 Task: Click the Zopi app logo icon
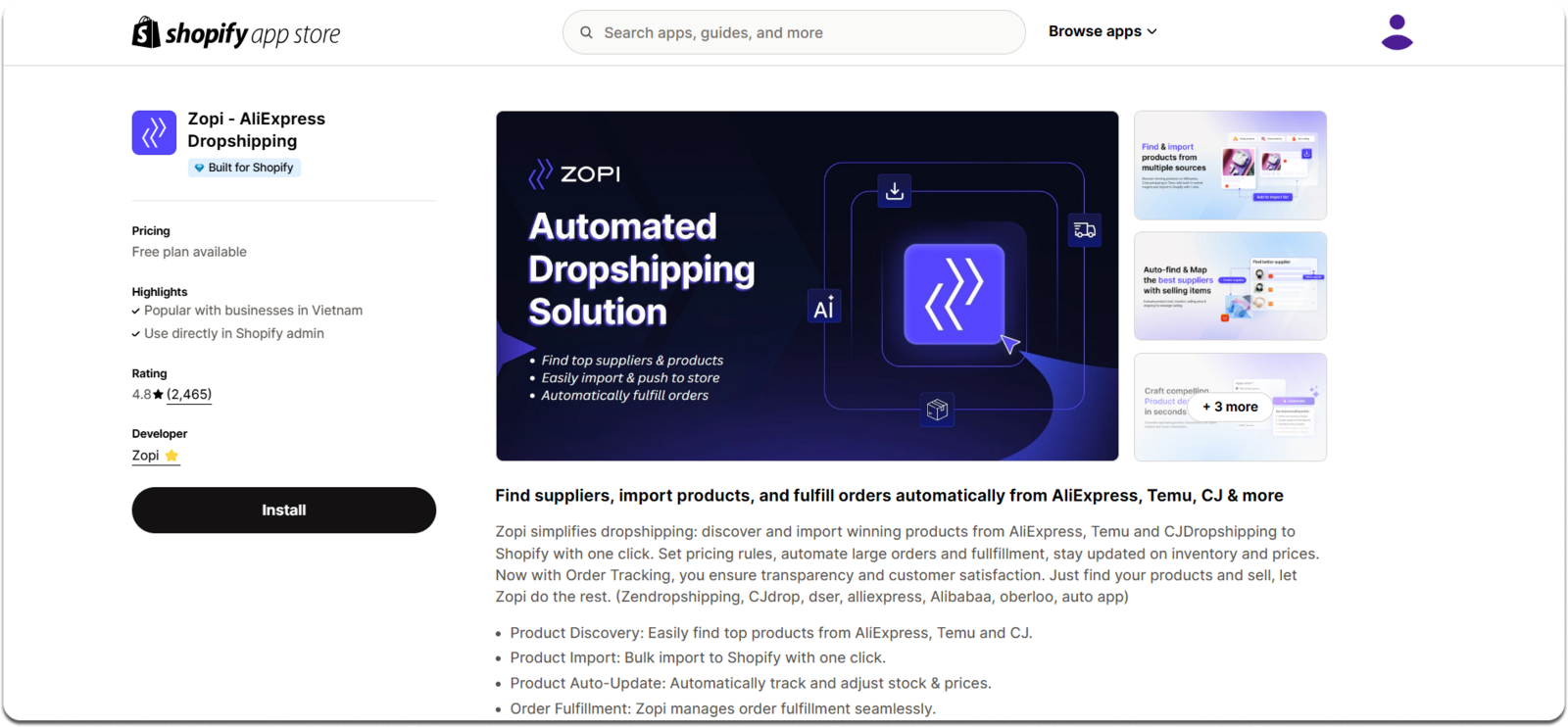(x=154, y=132)
